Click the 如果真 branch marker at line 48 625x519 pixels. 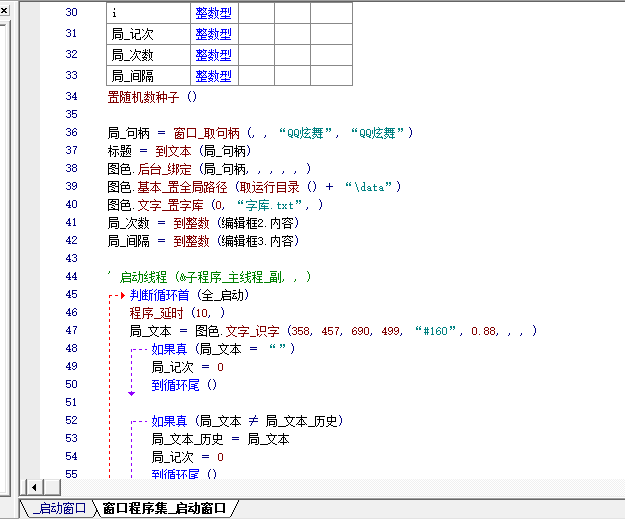tap(140, 349)
